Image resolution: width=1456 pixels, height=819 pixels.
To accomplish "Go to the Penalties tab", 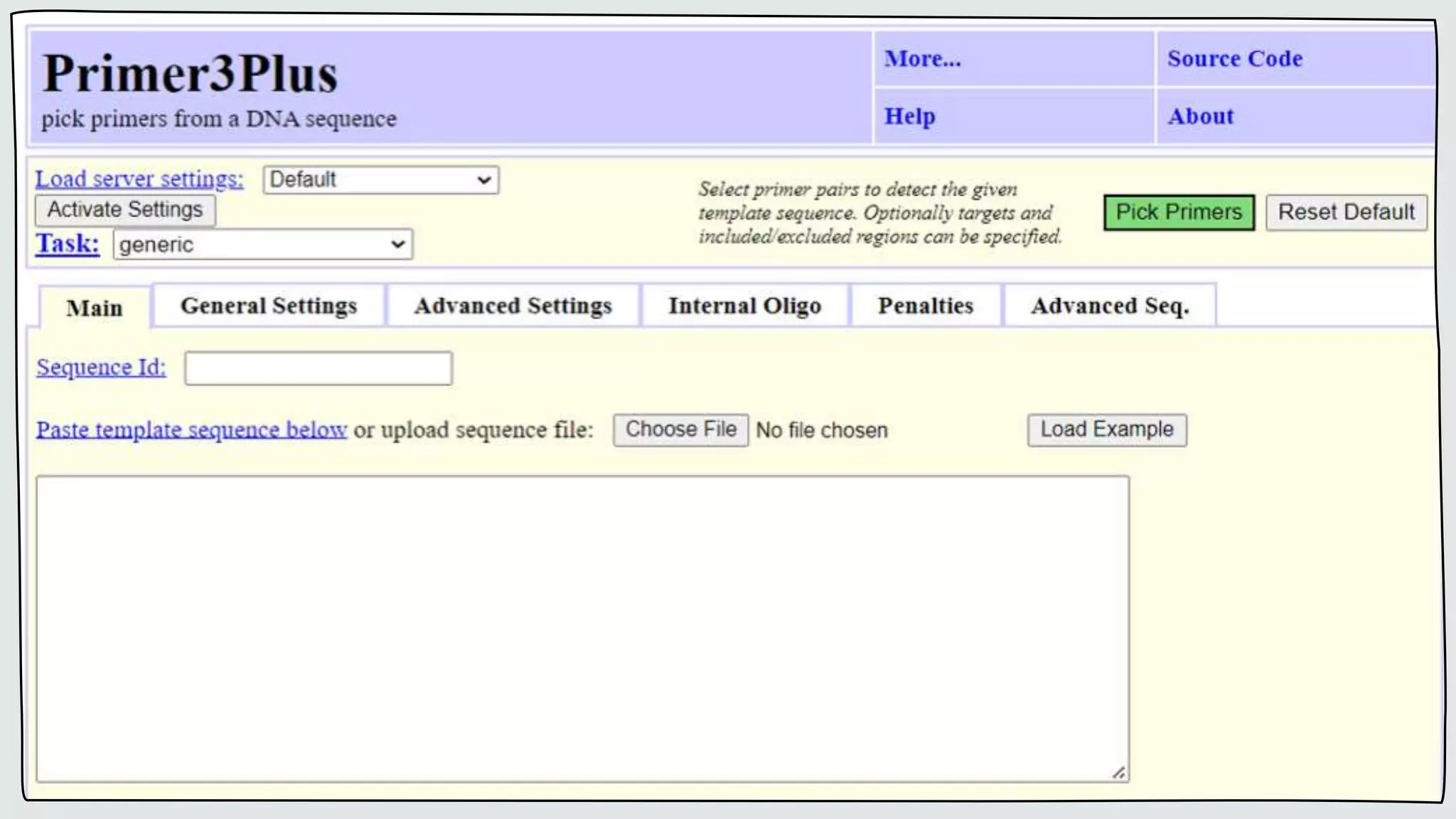I will 925,306.
